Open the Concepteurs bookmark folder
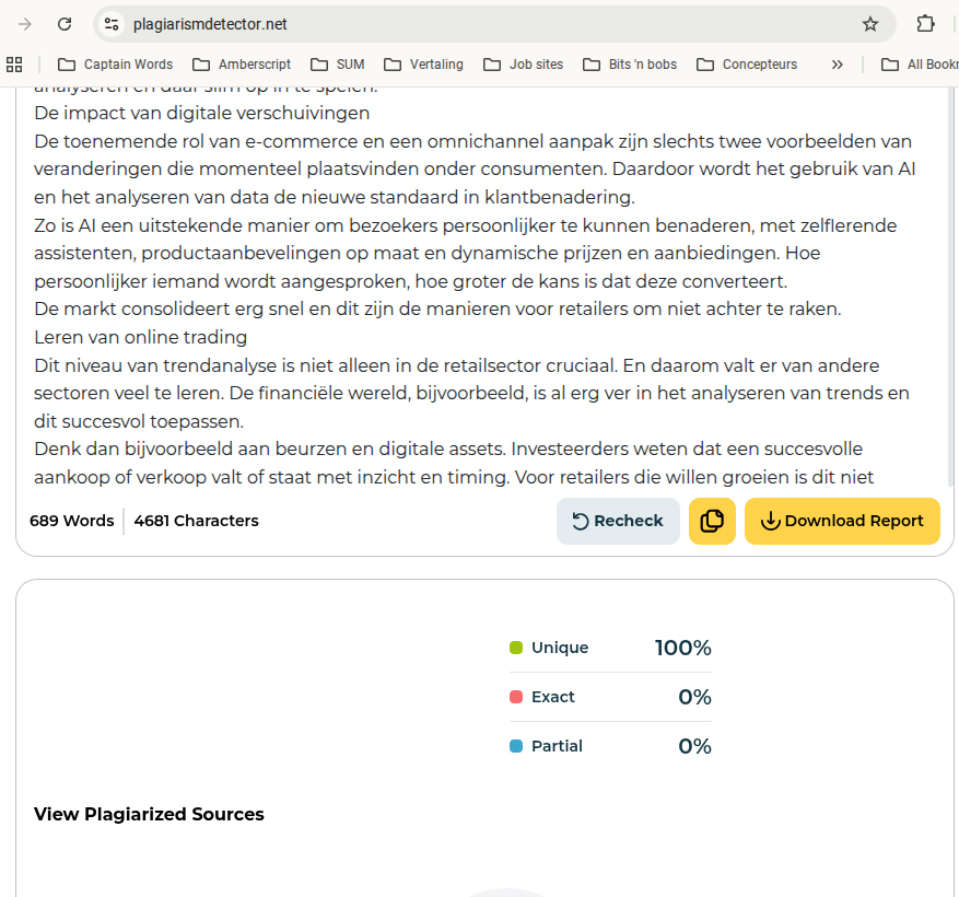The image size is (959, 897). click(747, 64)
